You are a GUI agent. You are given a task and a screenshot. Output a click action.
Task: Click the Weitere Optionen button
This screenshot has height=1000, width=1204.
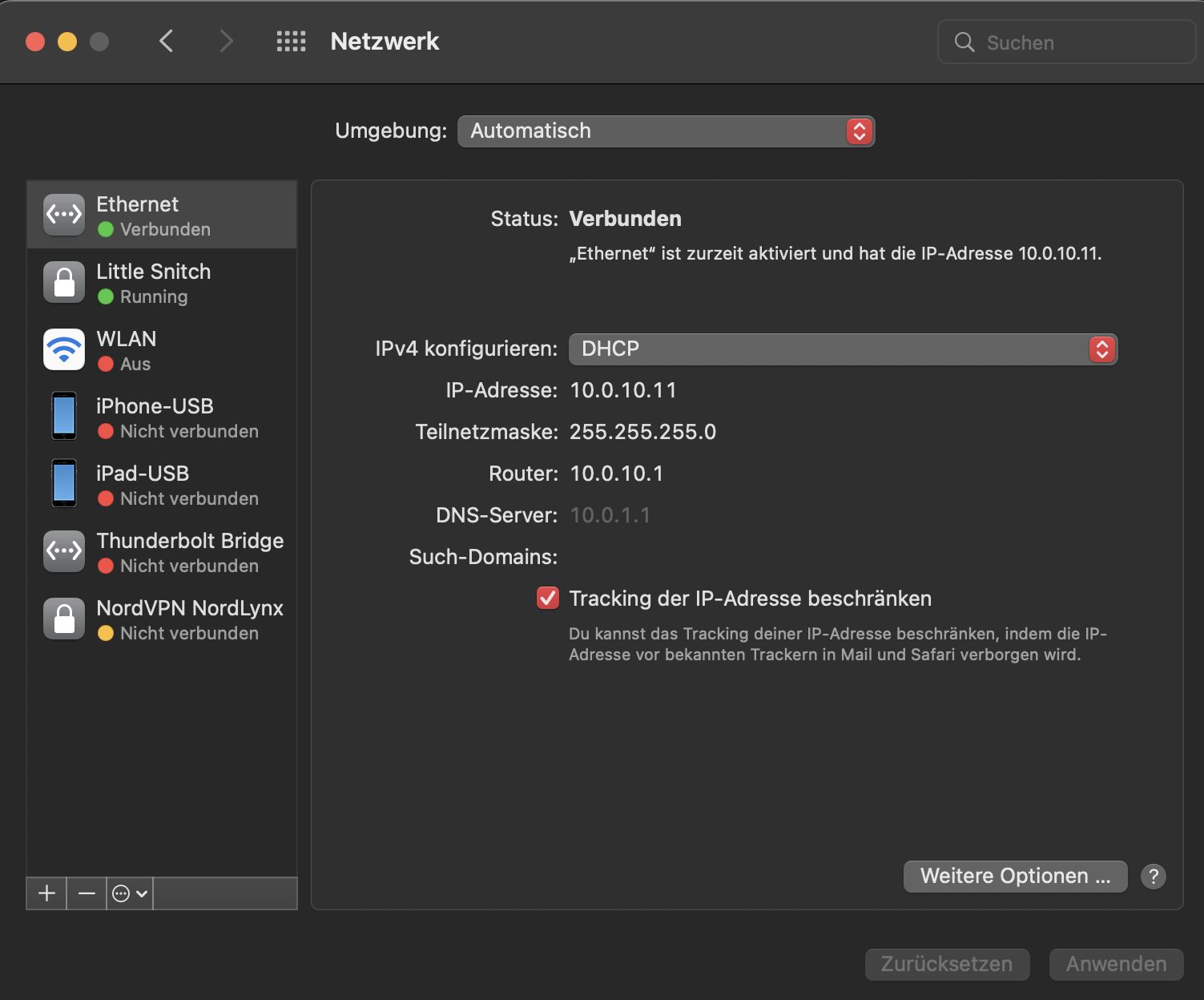1015,877
